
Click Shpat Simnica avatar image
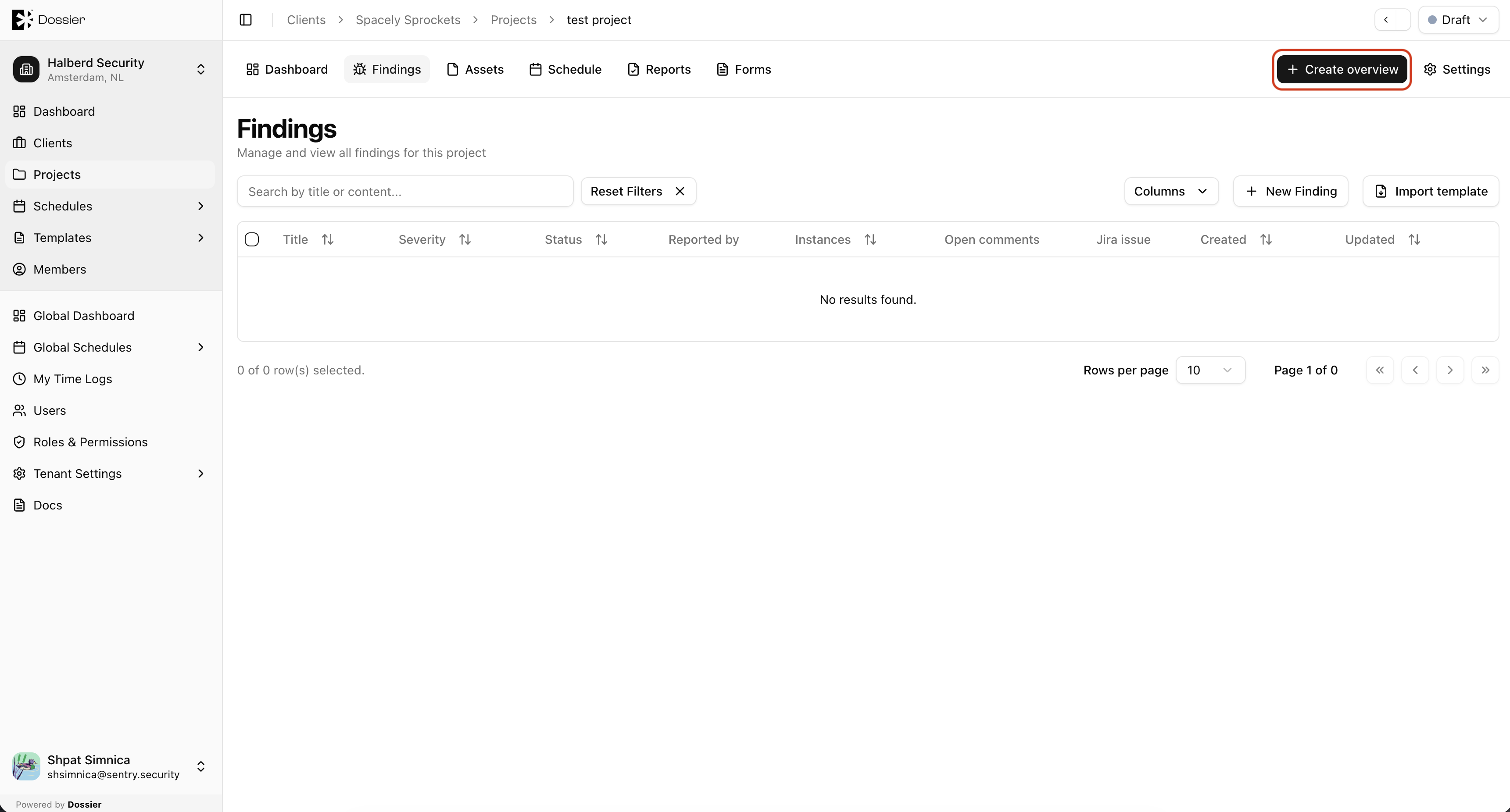[x=26, y=766]
